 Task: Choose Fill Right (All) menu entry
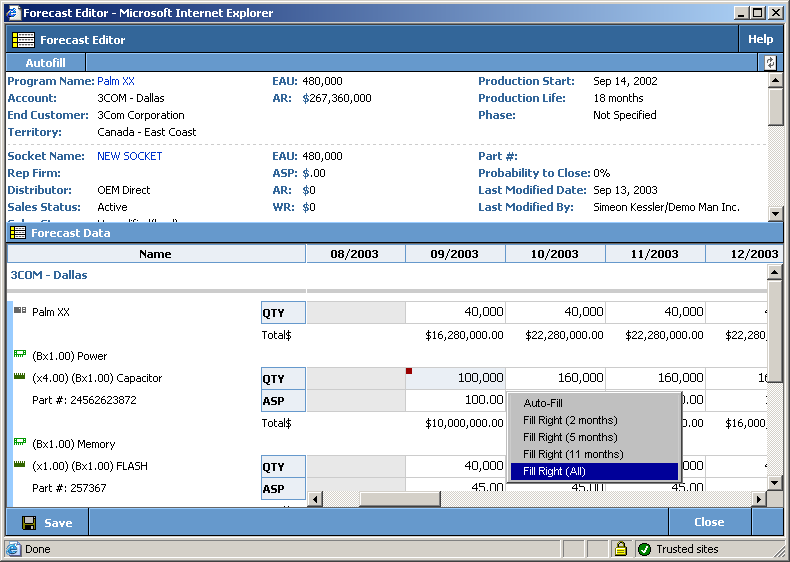(x=595, y=471)
